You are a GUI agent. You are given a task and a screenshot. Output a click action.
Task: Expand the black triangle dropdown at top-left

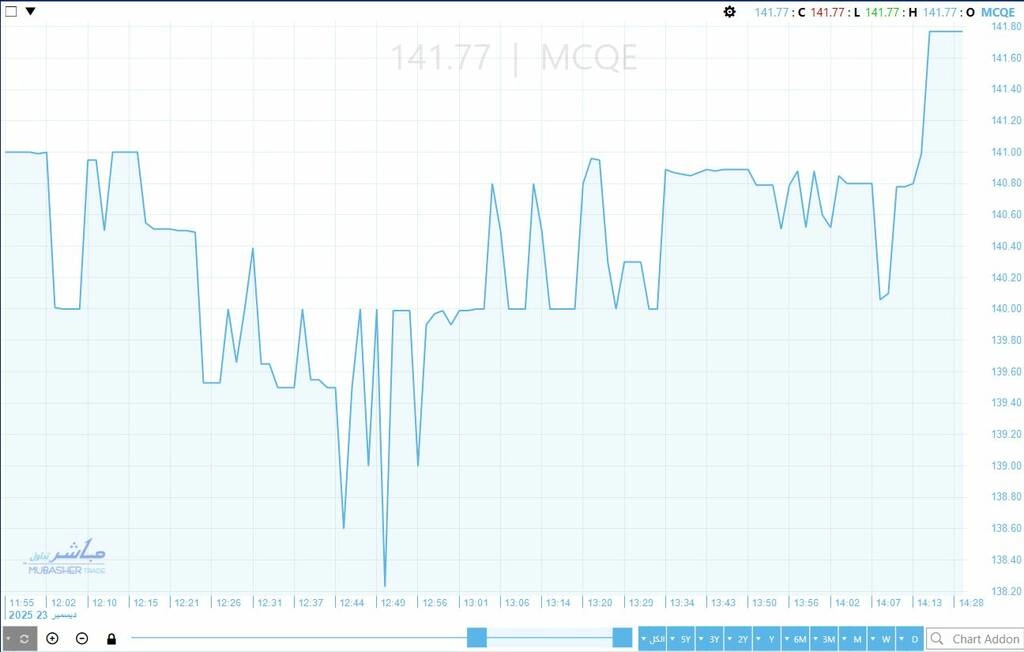[30, 12]
